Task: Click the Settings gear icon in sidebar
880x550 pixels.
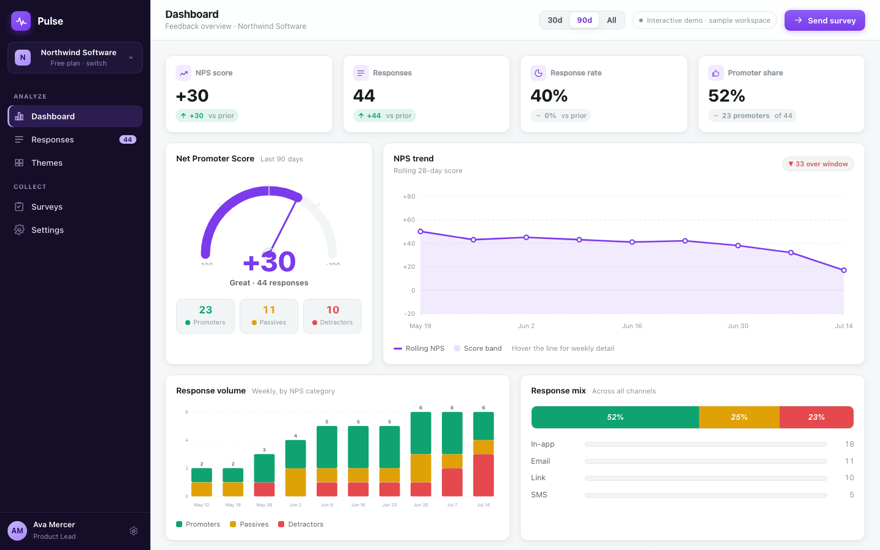Action: pos(19,230)
